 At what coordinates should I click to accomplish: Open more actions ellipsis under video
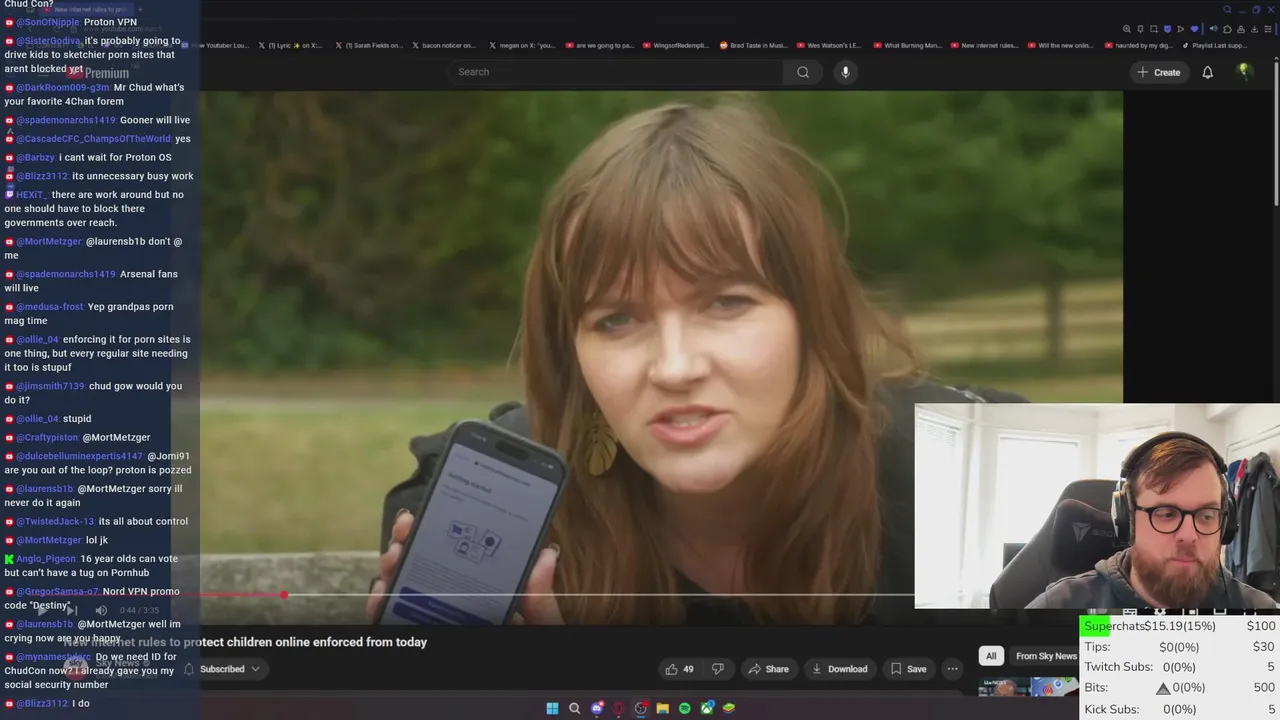(953, 669)
